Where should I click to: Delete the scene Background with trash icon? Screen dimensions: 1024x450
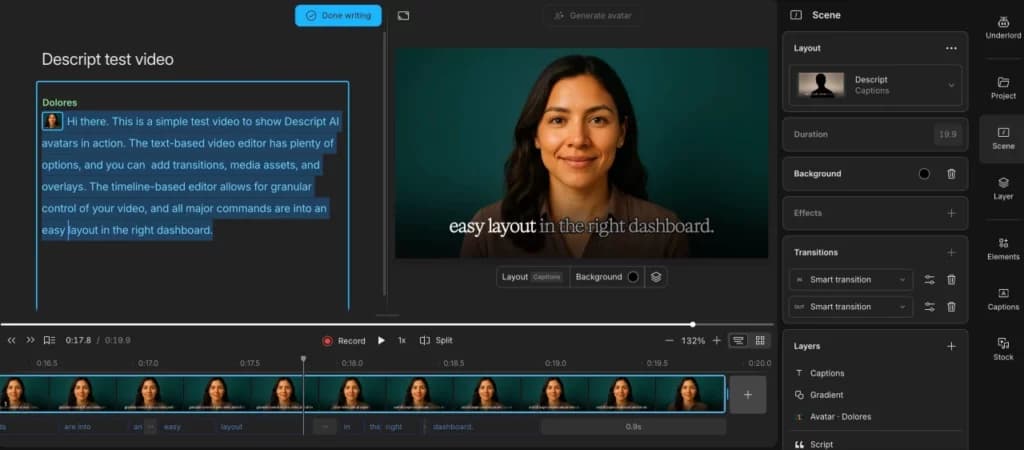click(952, 174)
